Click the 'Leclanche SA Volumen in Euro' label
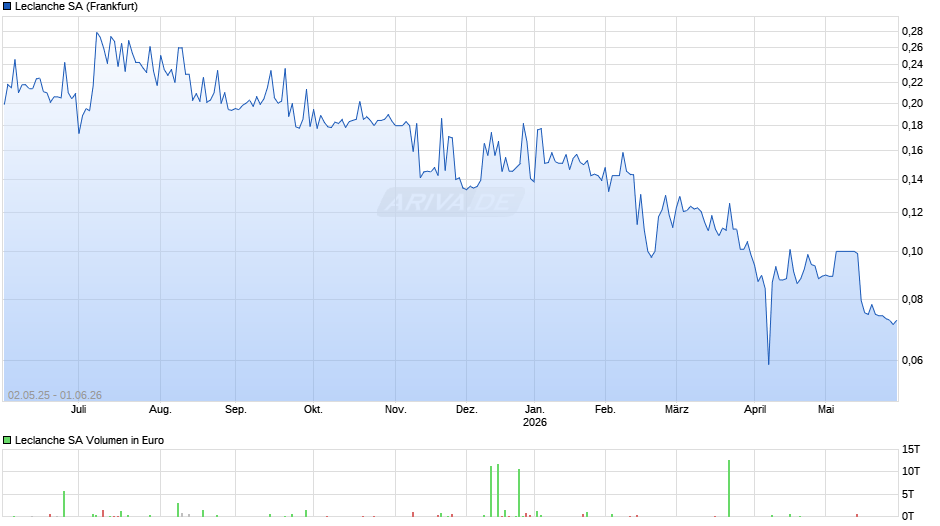The width and height of the screenshot is (940, 526). (x=89, y=440)
